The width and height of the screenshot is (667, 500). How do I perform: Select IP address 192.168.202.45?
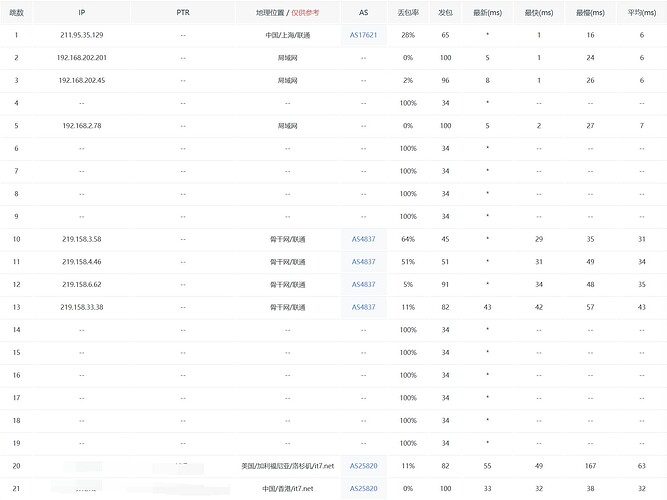click(82, 80)
